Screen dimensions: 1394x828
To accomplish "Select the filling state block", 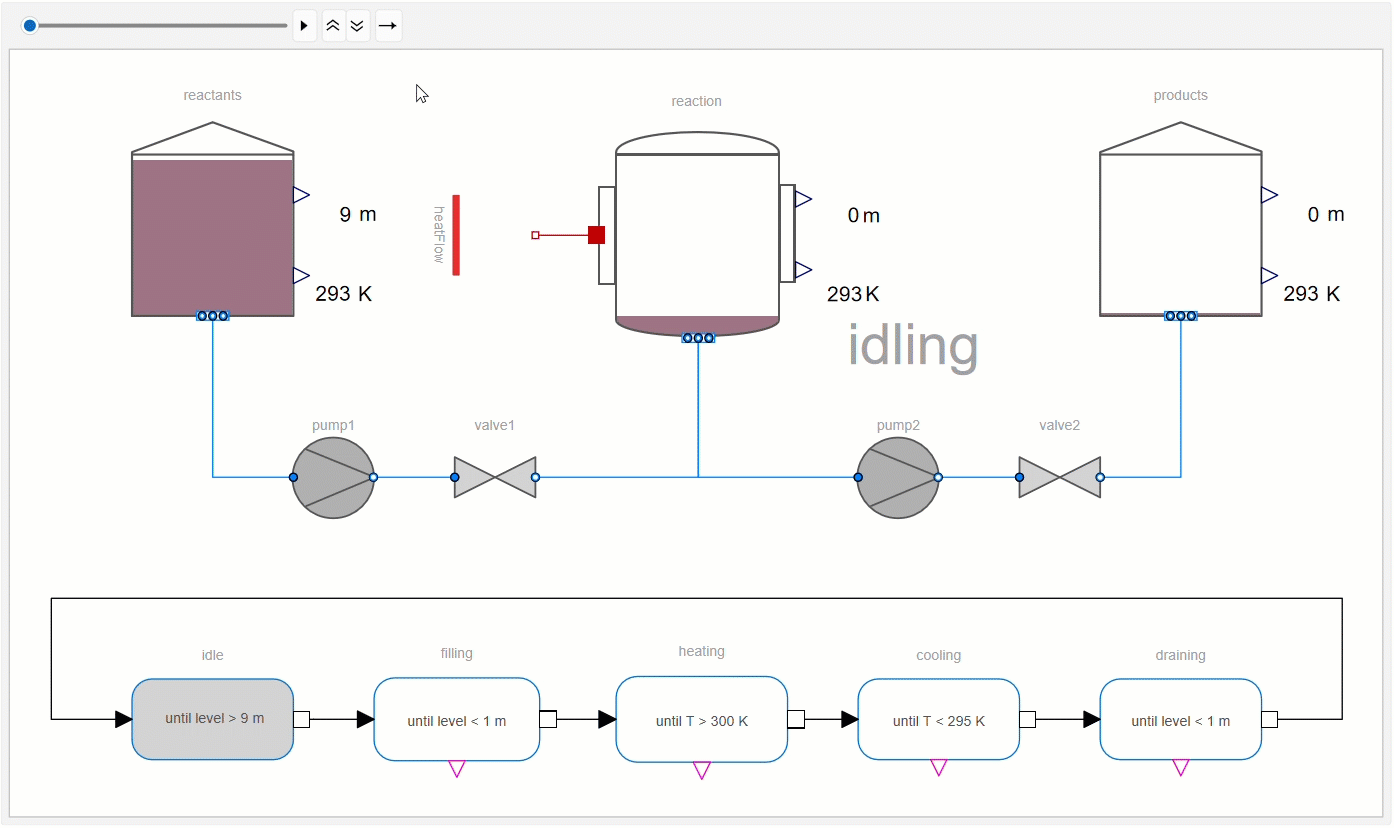I will [456, 720].
